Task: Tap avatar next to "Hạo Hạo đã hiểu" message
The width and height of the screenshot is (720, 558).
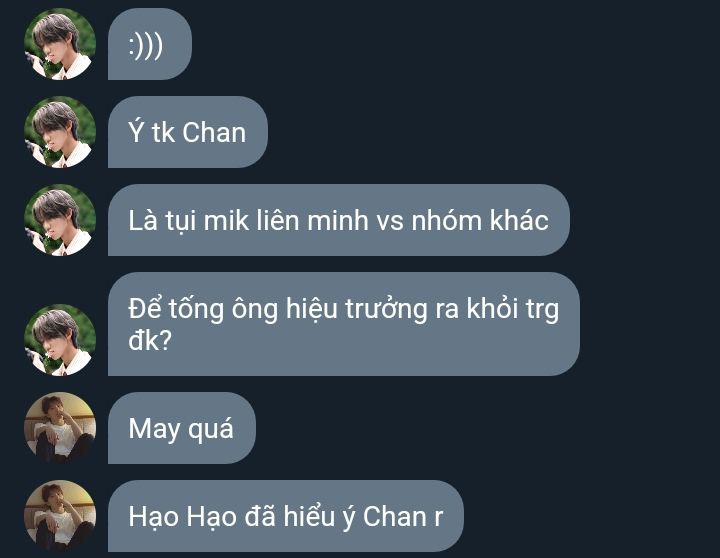Action: tap(60, 516)
